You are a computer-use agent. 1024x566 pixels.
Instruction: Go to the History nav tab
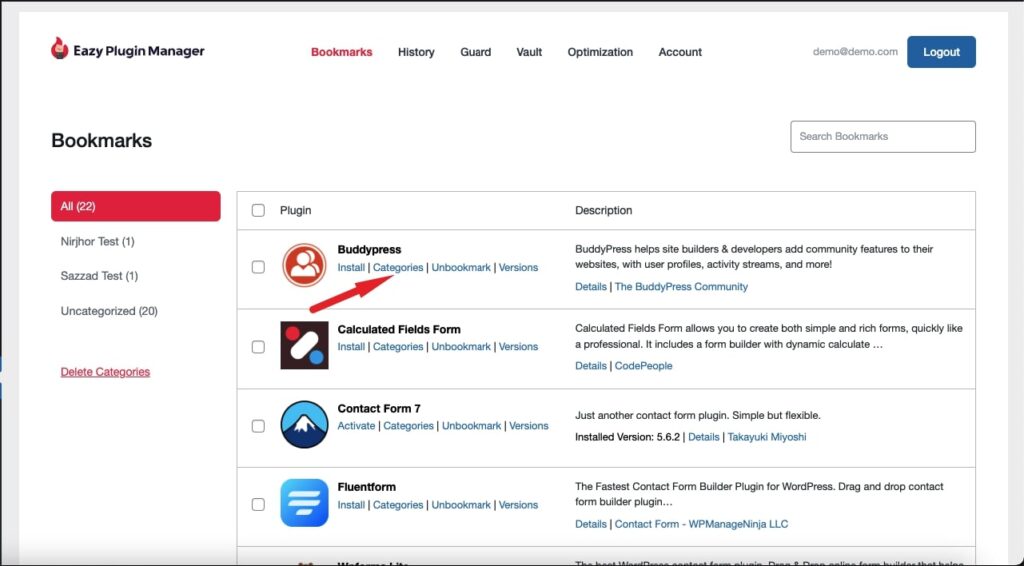tap(416, 52)
